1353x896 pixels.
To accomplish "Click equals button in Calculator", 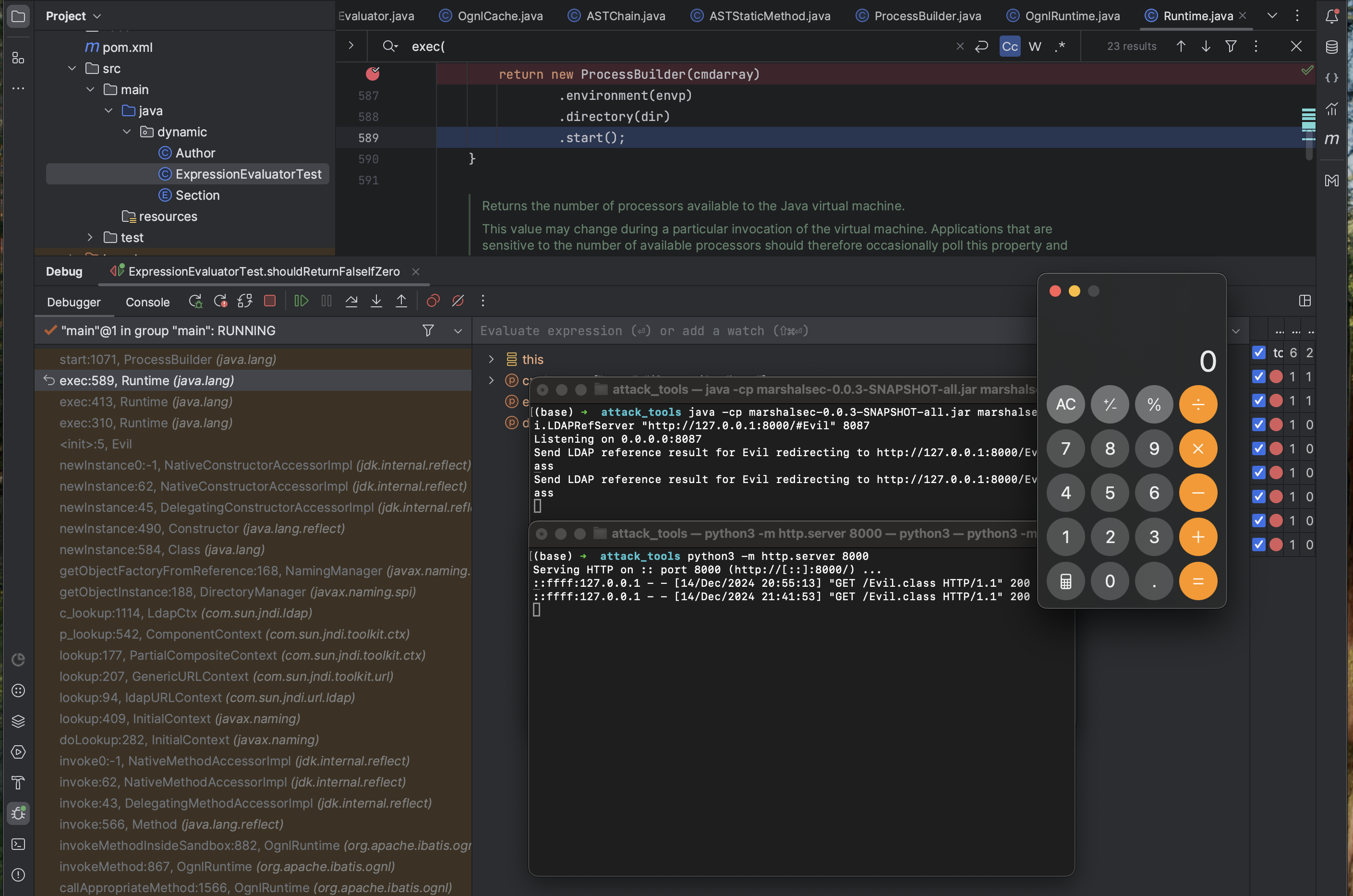I will 1198,581.
